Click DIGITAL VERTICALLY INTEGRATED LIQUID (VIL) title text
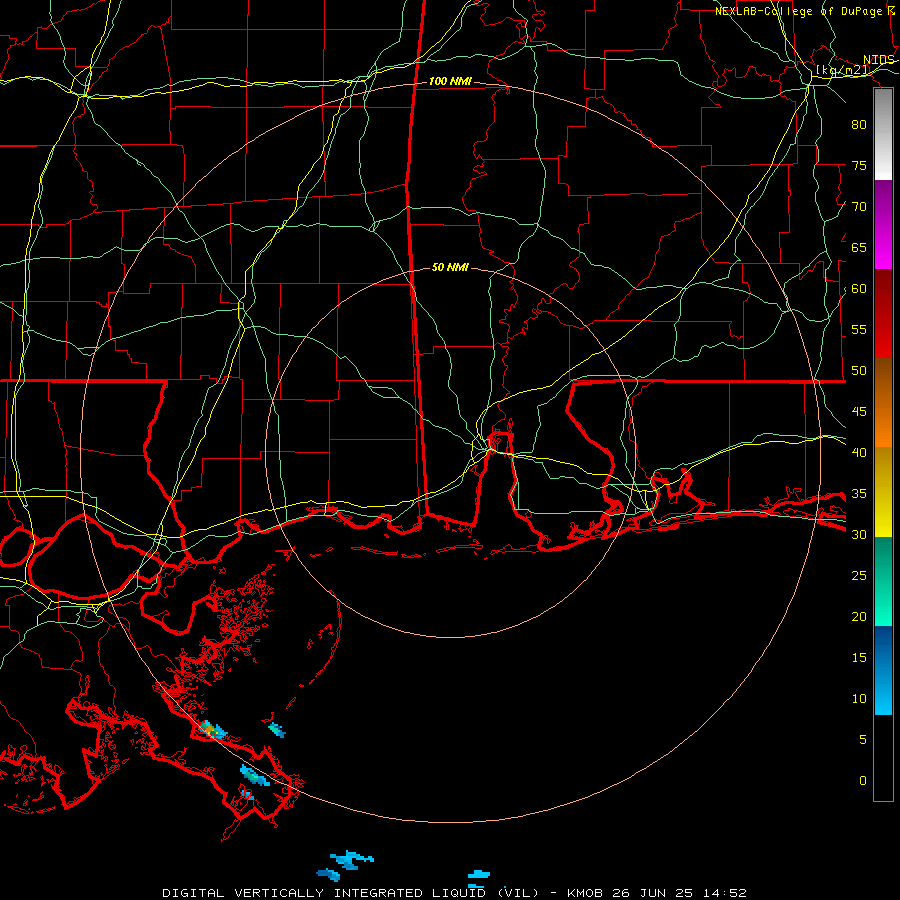The image size is (900, 900). coord(351,893)
